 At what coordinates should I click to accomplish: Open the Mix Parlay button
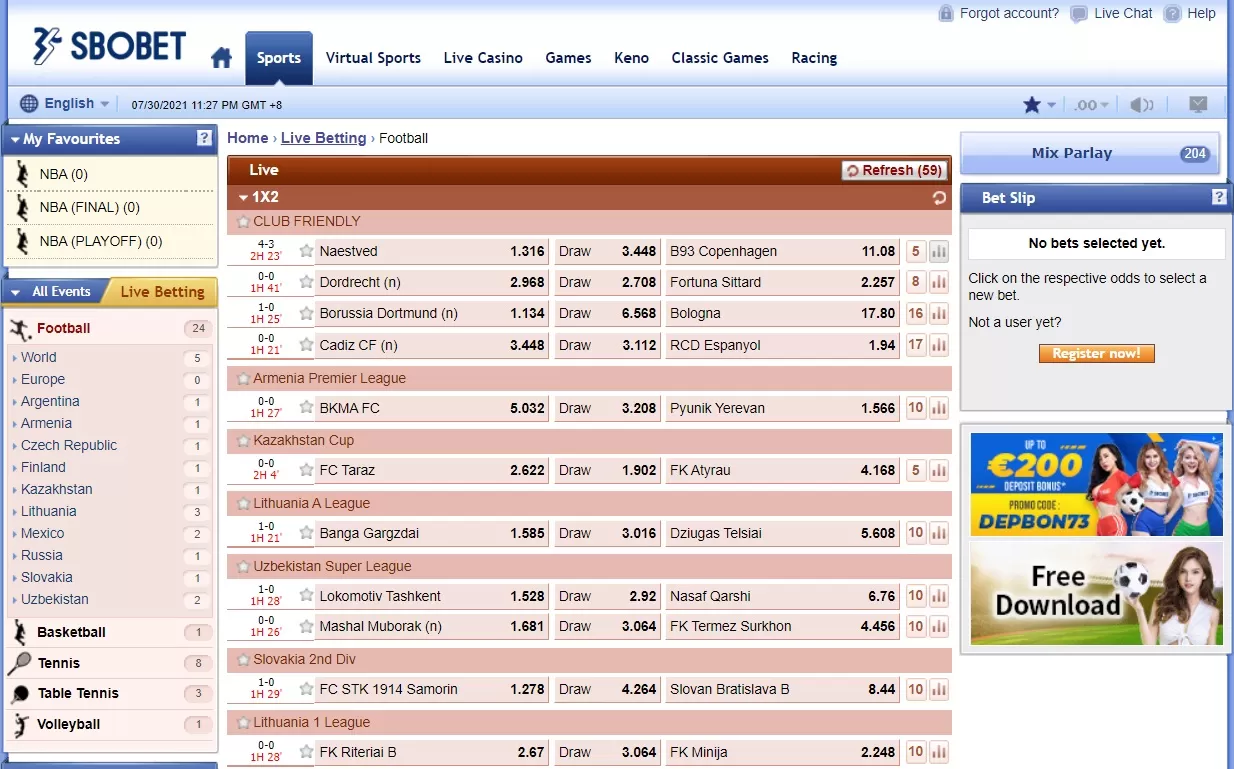(1090, 153)
